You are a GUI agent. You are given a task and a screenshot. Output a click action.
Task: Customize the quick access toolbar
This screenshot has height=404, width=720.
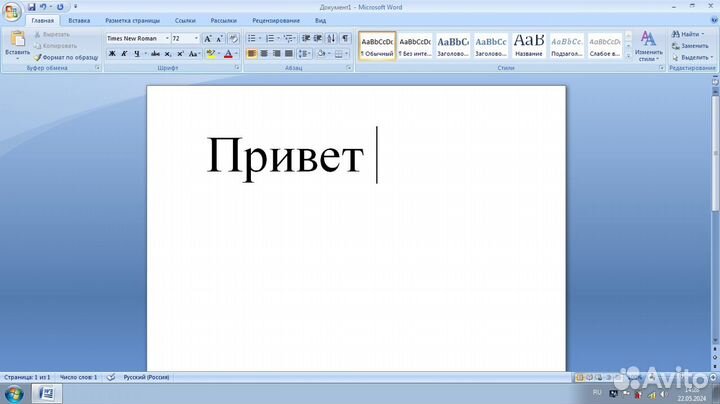point(75,7)
